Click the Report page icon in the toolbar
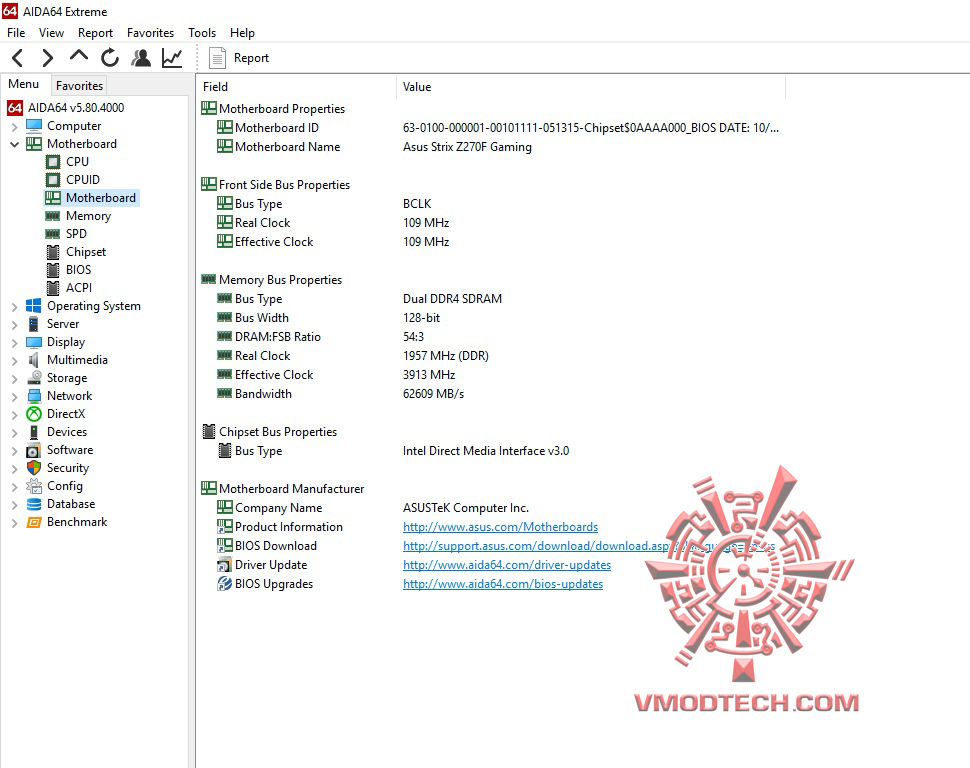Image resolution: width=970 pixels, height=768 pixels. point(217,58)
